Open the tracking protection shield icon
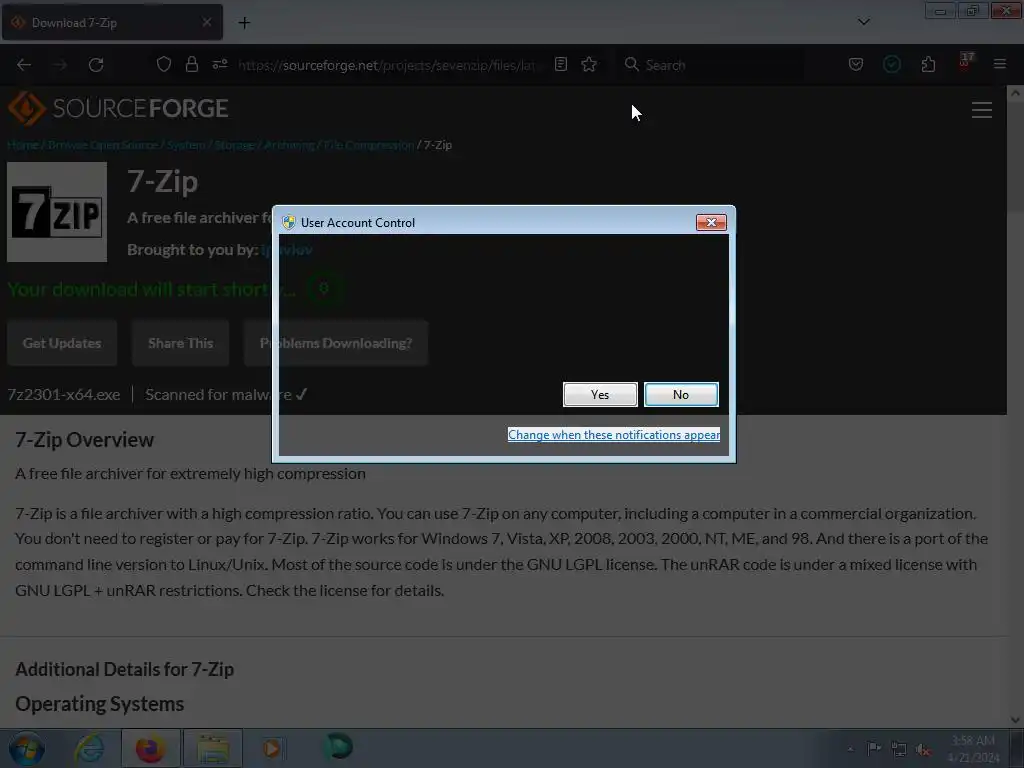The height and width of the screenshot is (768, 1024). tap(164, 64)
